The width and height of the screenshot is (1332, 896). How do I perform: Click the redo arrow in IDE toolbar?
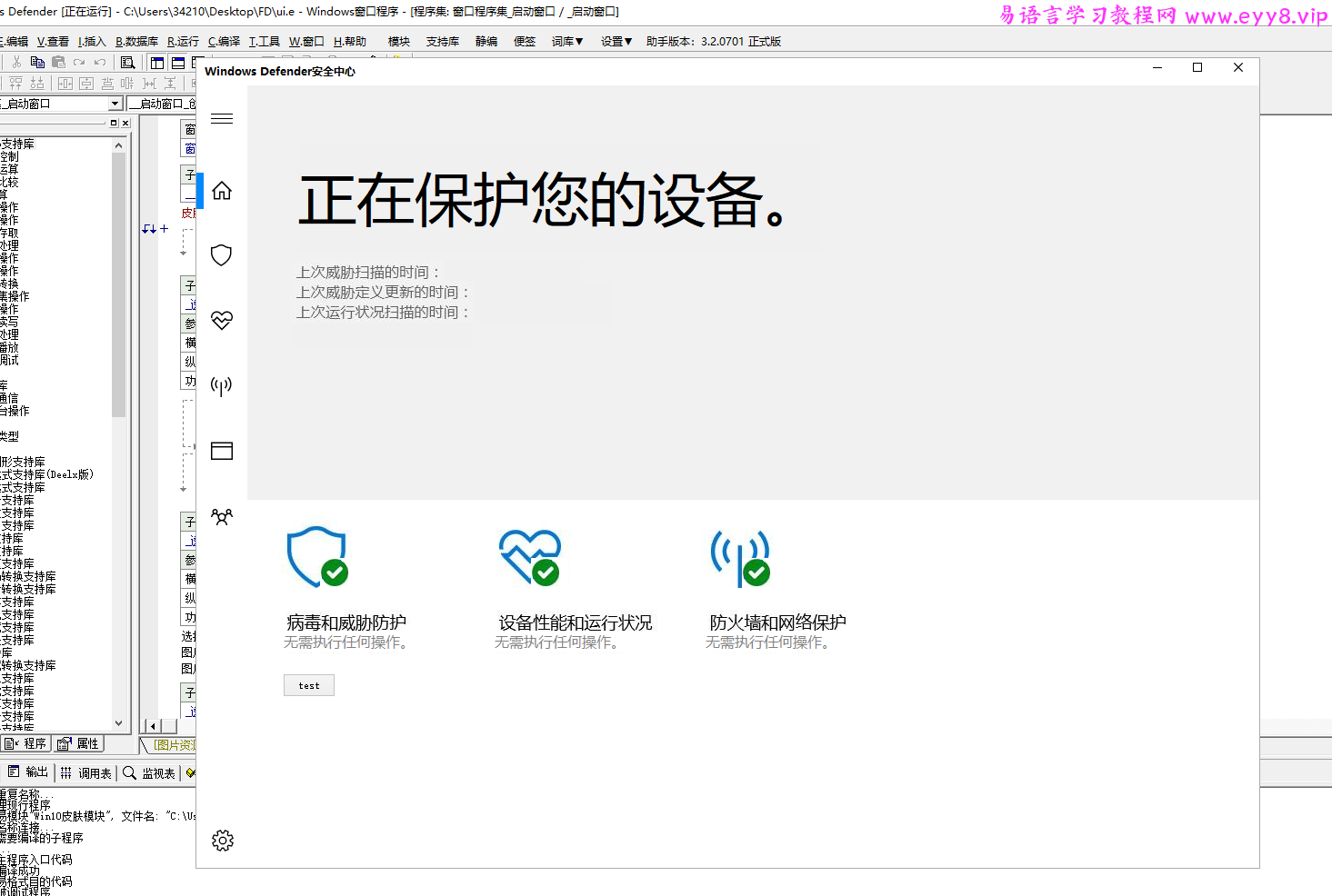tap(79, 62)
